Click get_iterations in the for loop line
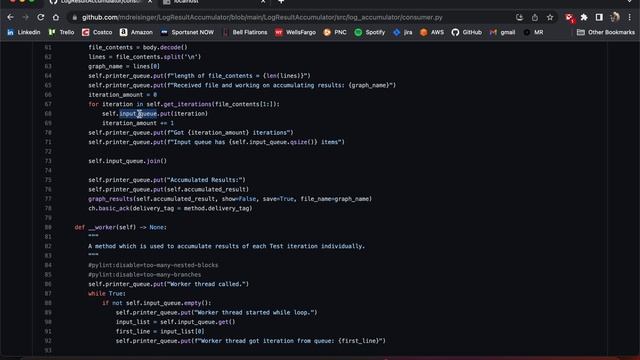 coord(187,104)
